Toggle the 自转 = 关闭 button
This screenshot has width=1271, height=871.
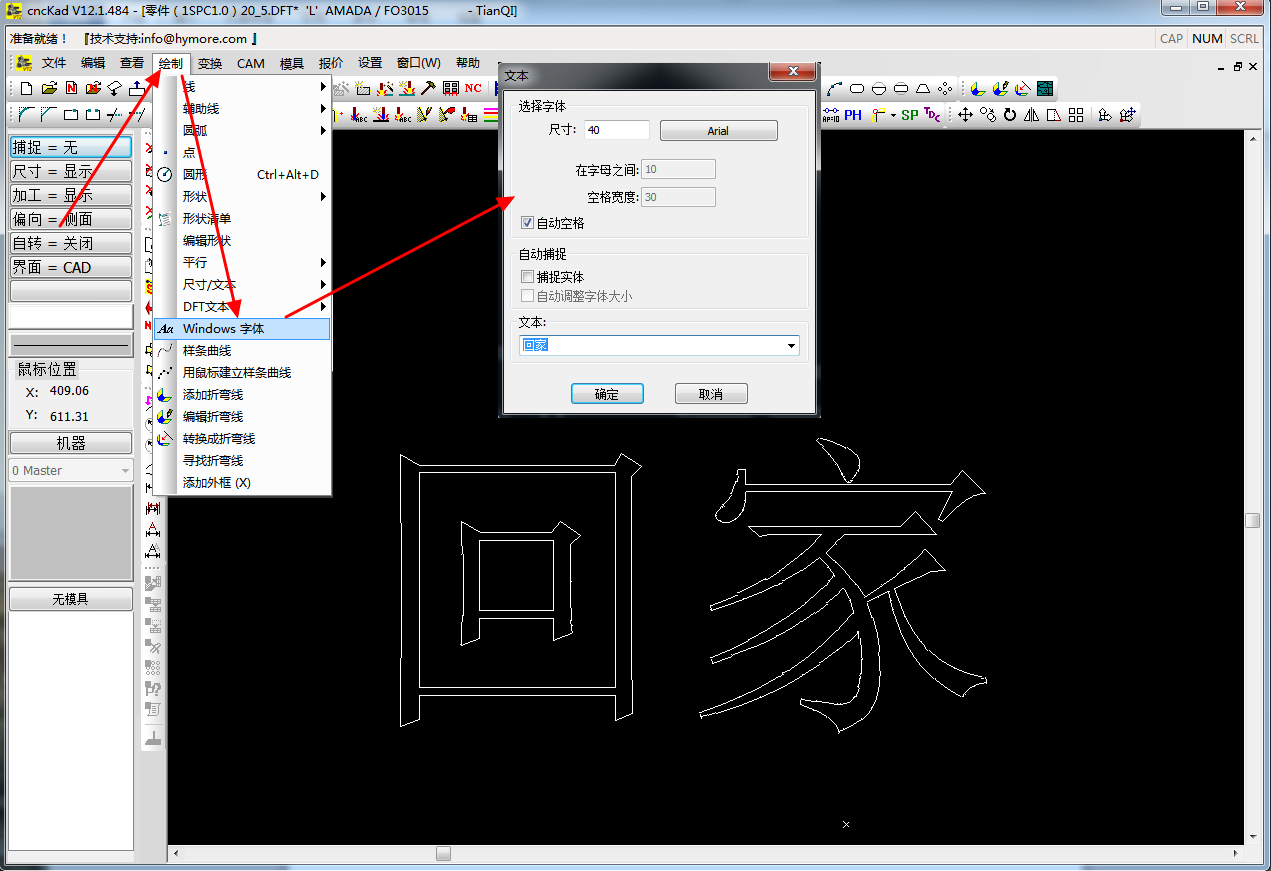[71, 243]
